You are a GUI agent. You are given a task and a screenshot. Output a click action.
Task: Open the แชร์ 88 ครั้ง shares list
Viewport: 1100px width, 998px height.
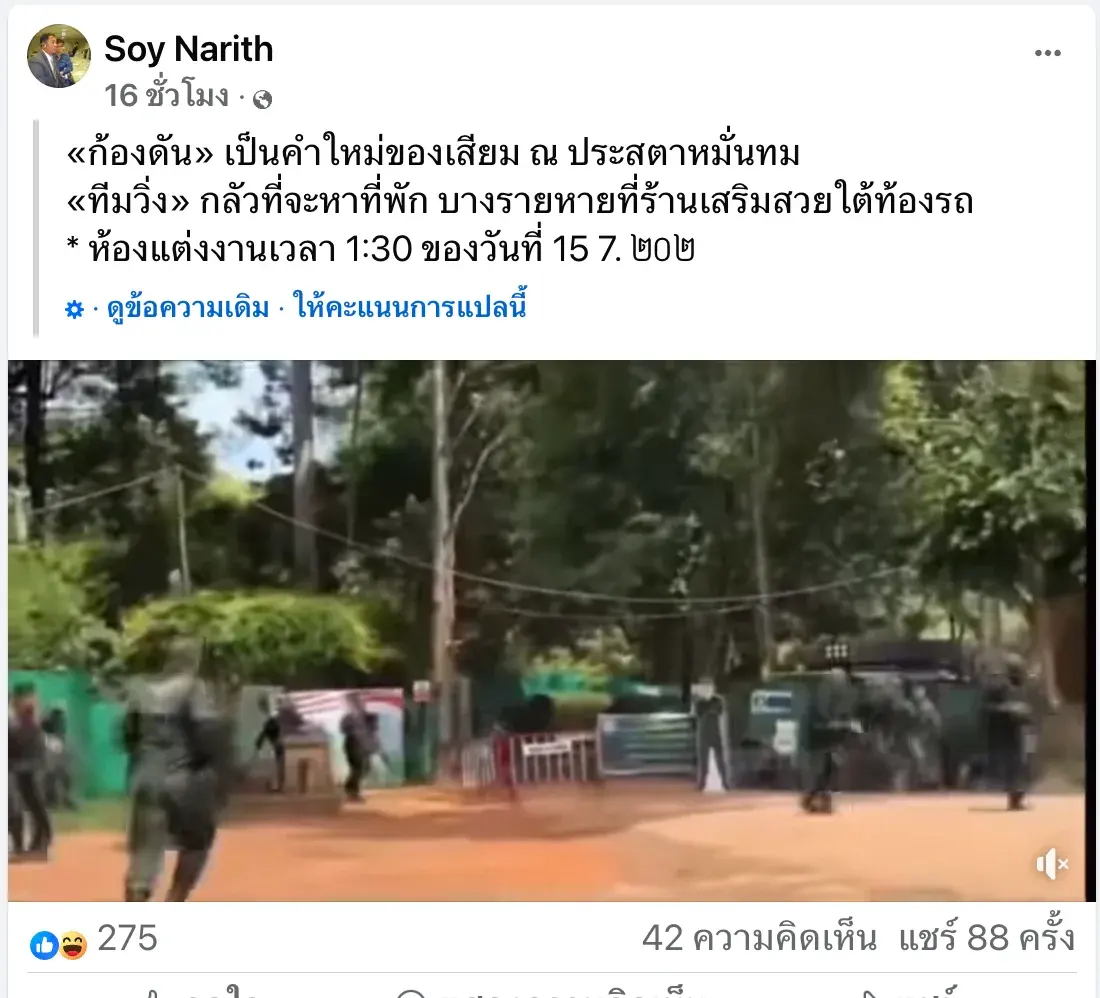tap(986, 937)
